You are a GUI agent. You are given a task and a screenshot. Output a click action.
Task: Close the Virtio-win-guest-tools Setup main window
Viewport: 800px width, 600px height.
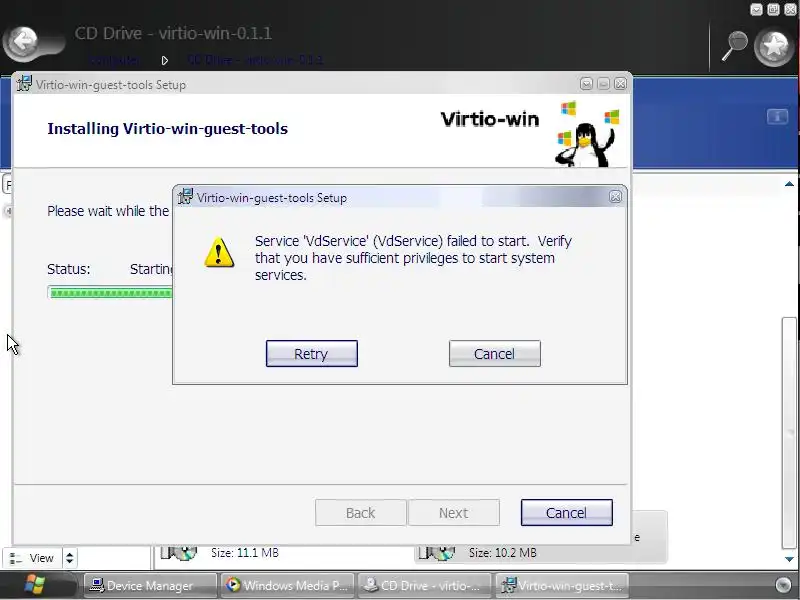620,84
